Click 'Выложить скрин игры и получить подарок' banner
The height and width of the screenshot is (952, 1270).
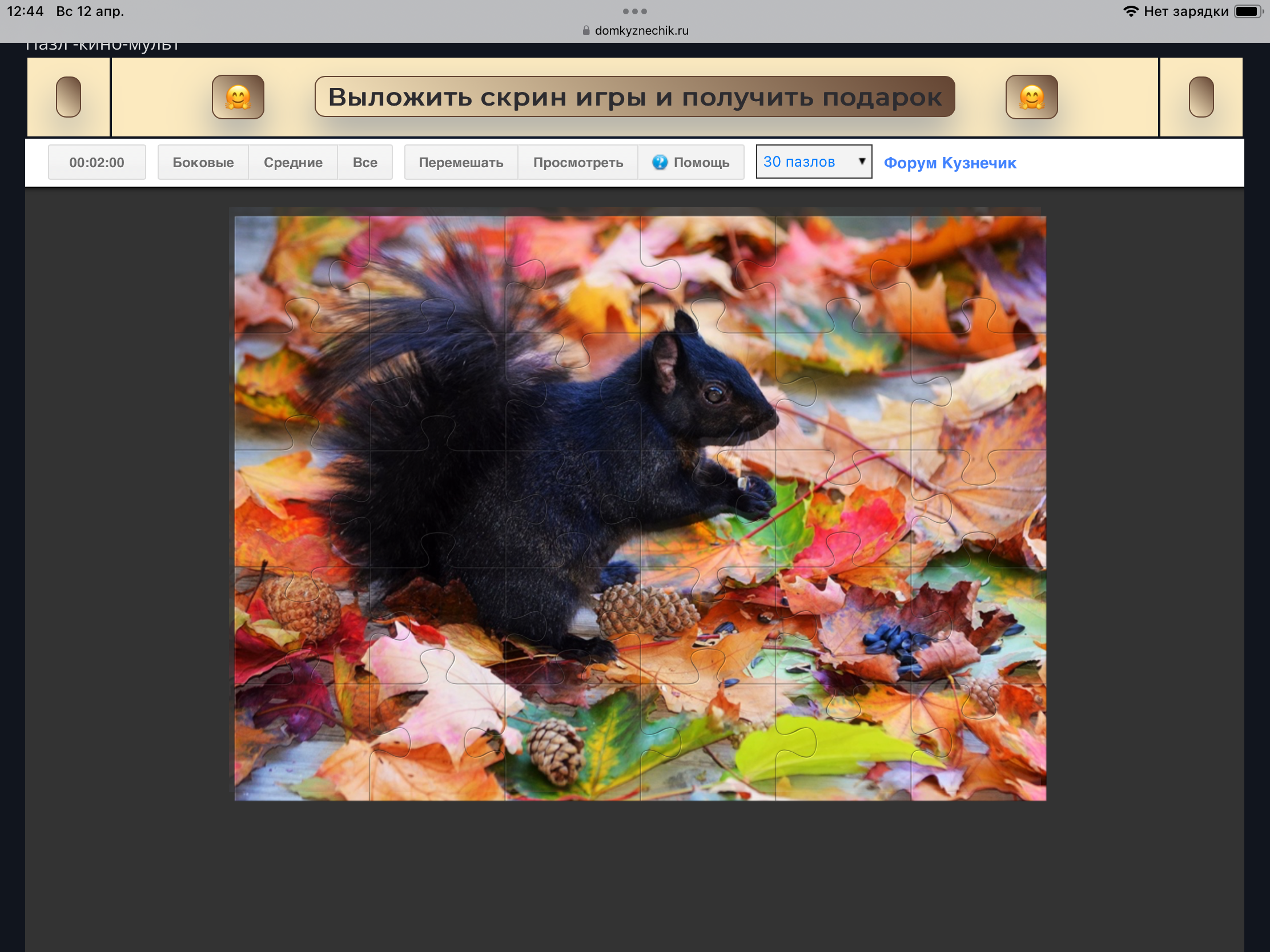tap(634, 97)
